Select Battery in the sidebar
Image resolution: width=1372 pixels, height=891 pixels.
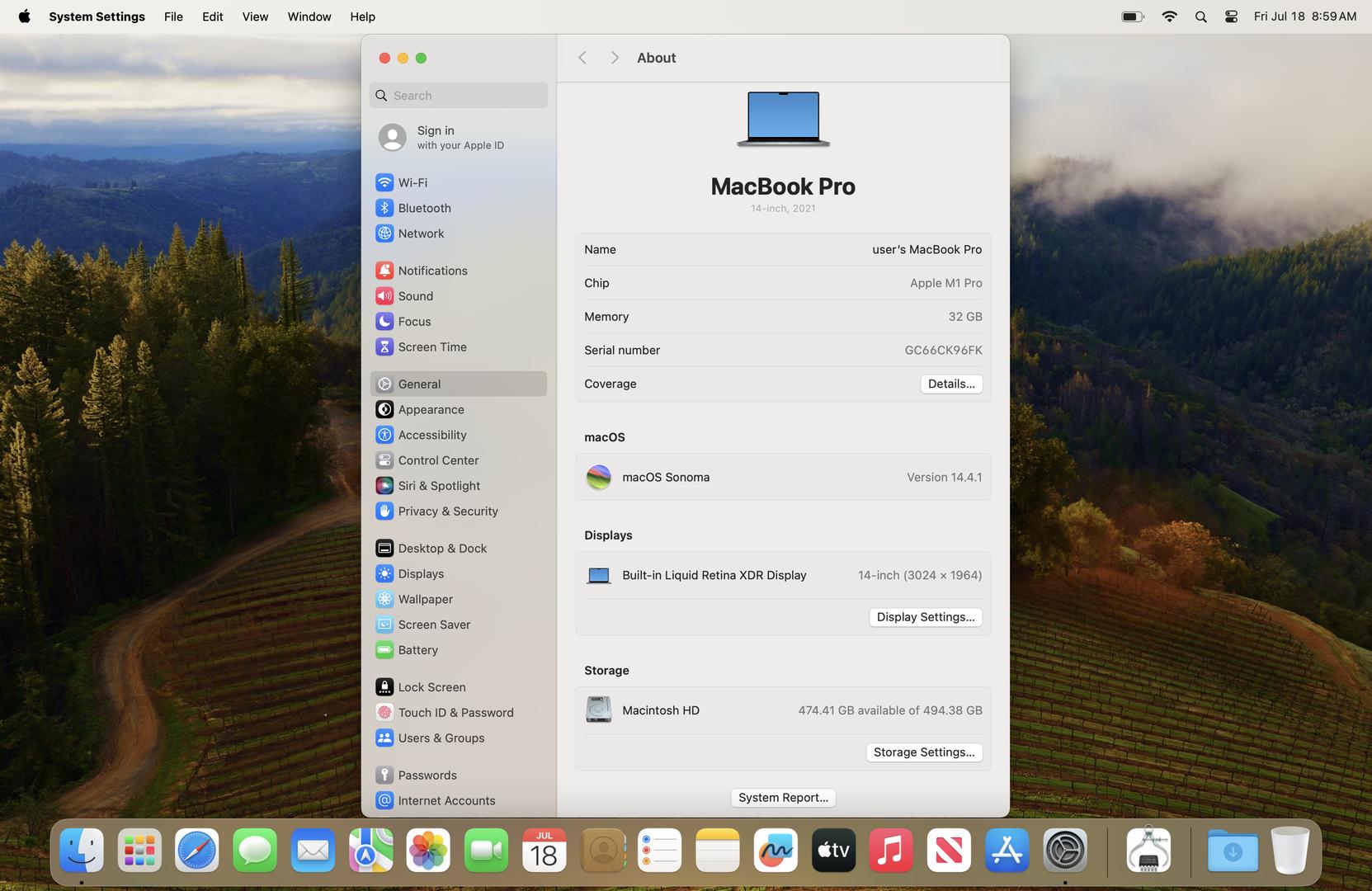pos(458,650)
